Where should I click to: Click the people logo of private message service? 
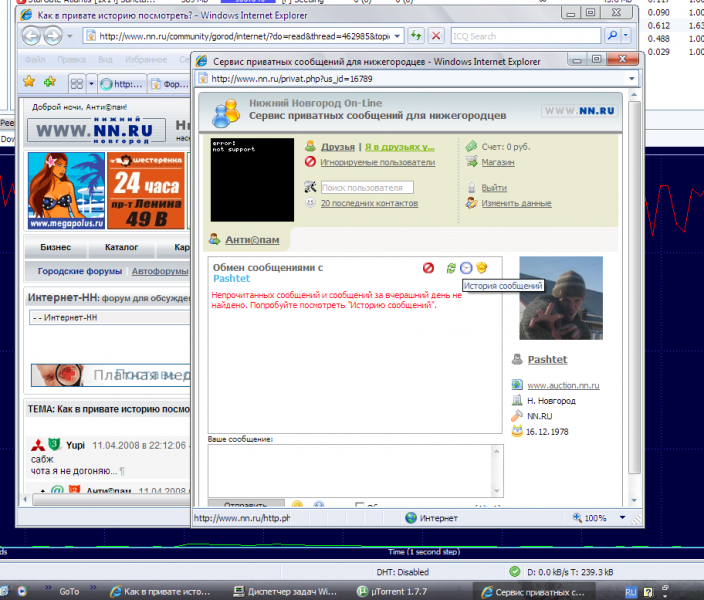coord(225,113)
